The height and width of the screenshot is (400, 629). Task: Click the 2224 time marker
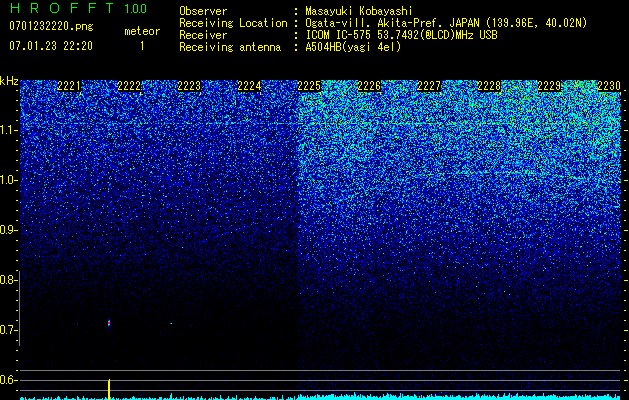249,86
